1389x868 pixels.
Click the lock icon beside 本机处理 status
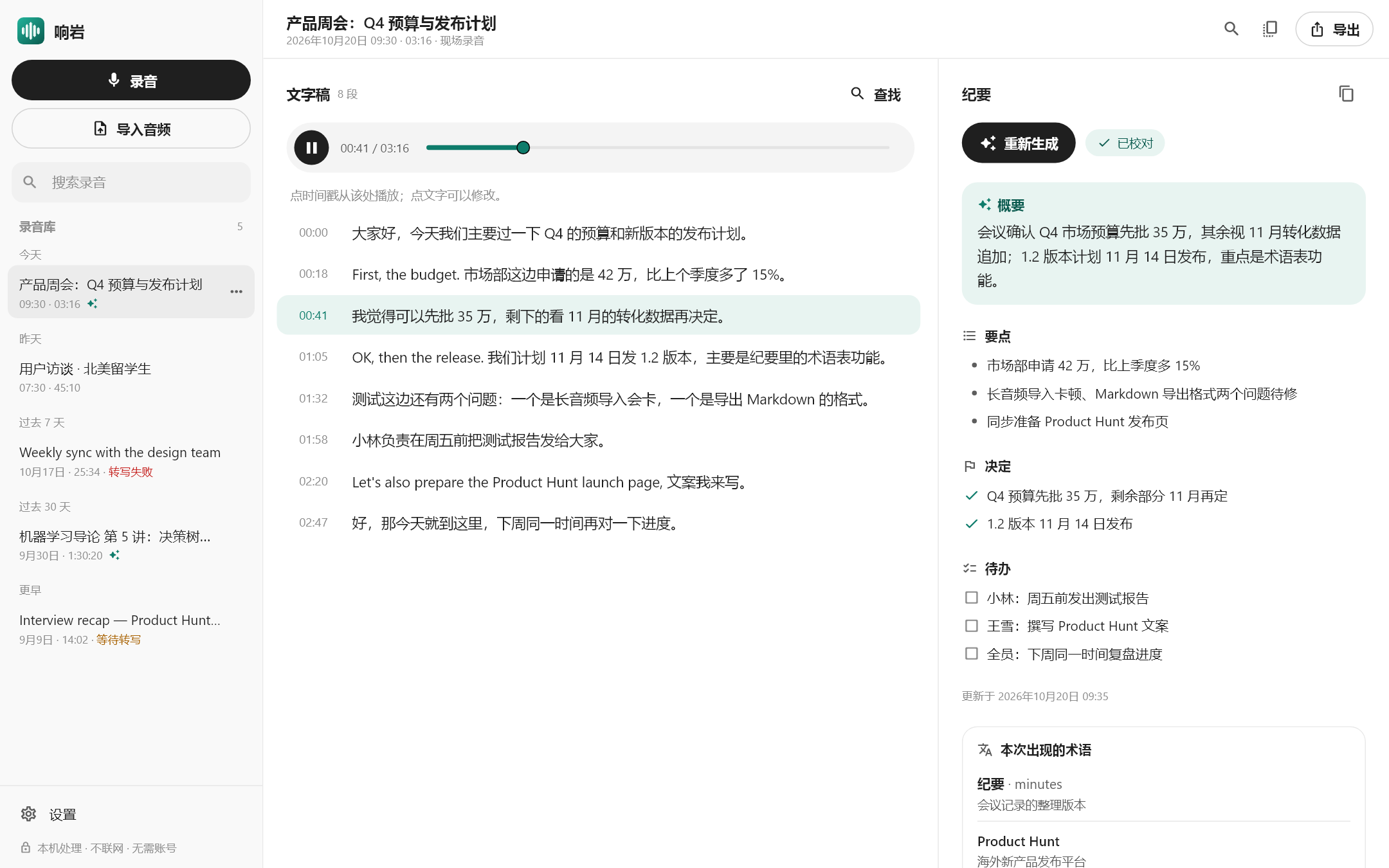pyautogui.click(x=26, y=847)
